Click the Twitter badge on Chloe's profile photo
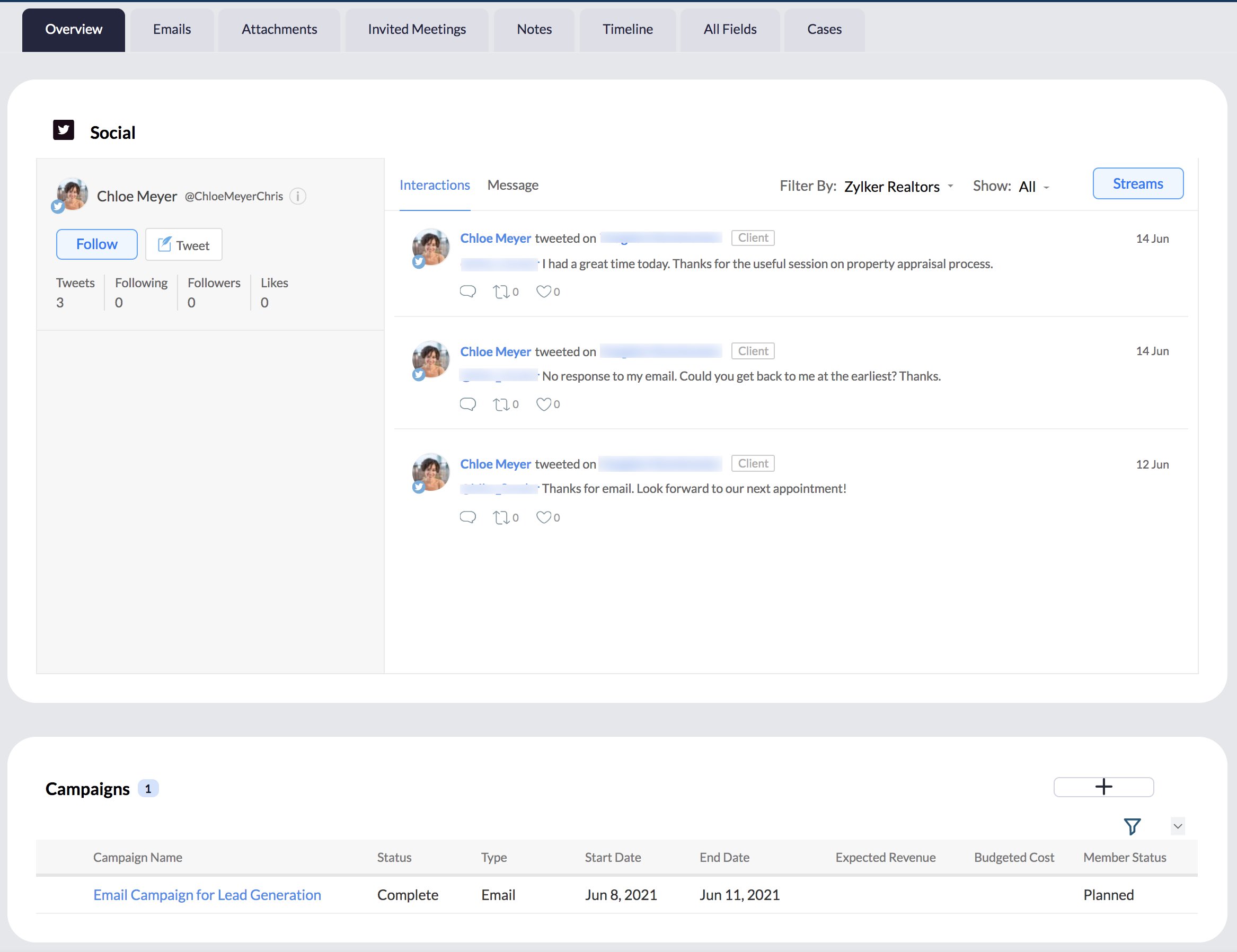 (58, 207)
